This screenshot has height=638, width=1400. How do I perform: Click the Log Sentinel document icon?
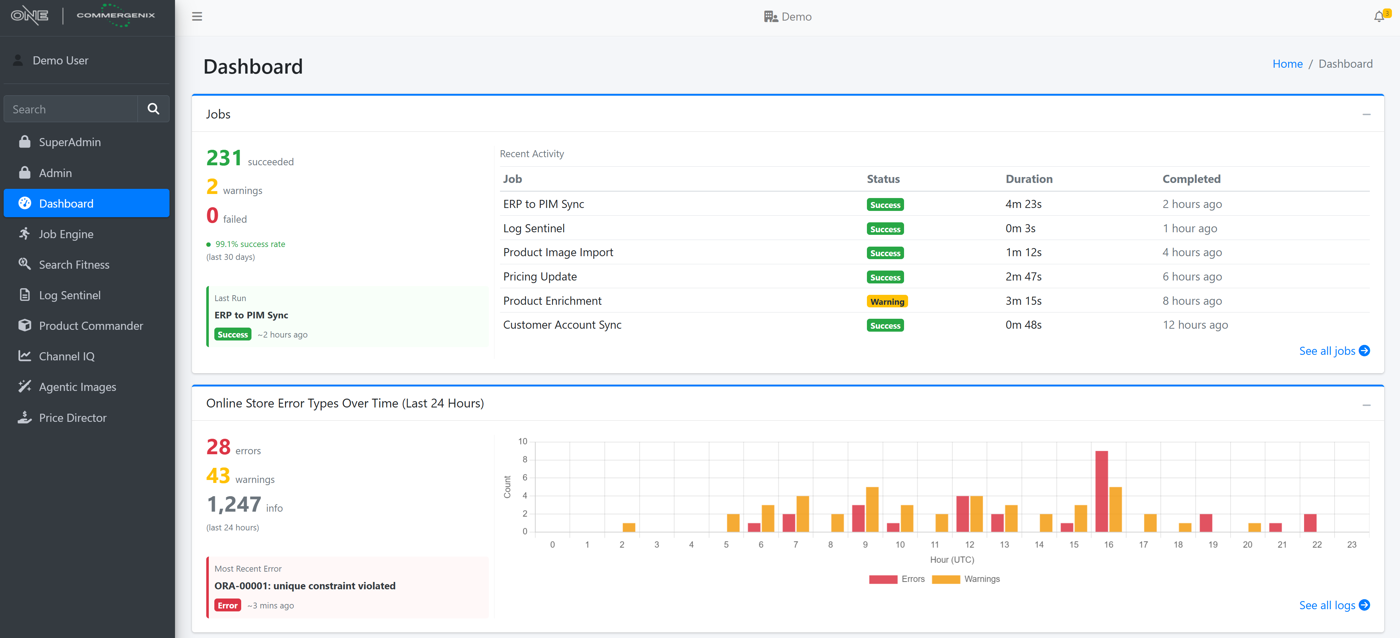[25, 295]
